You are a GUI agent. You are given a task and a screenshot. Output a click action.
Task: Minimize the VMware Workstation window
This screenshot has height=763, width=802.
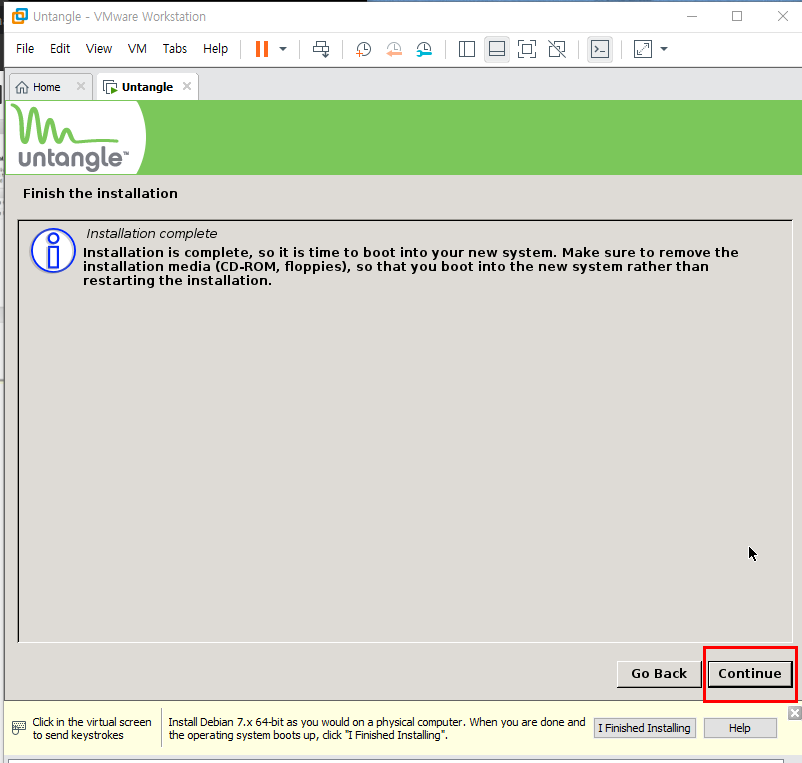tap(692, 16)
